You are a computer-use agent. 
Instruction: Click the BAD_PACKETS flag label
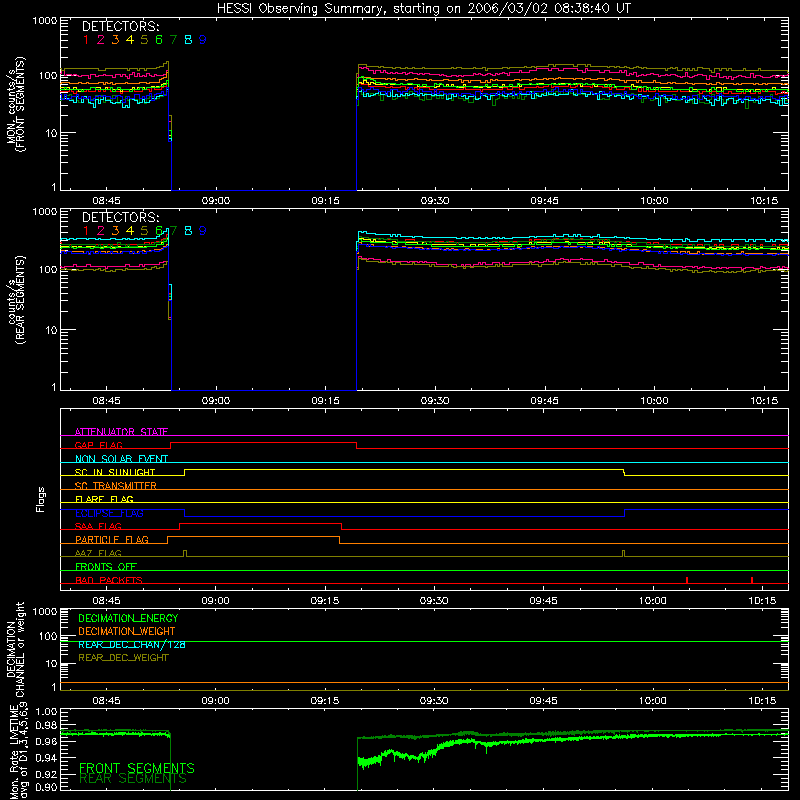coord(109,580)
